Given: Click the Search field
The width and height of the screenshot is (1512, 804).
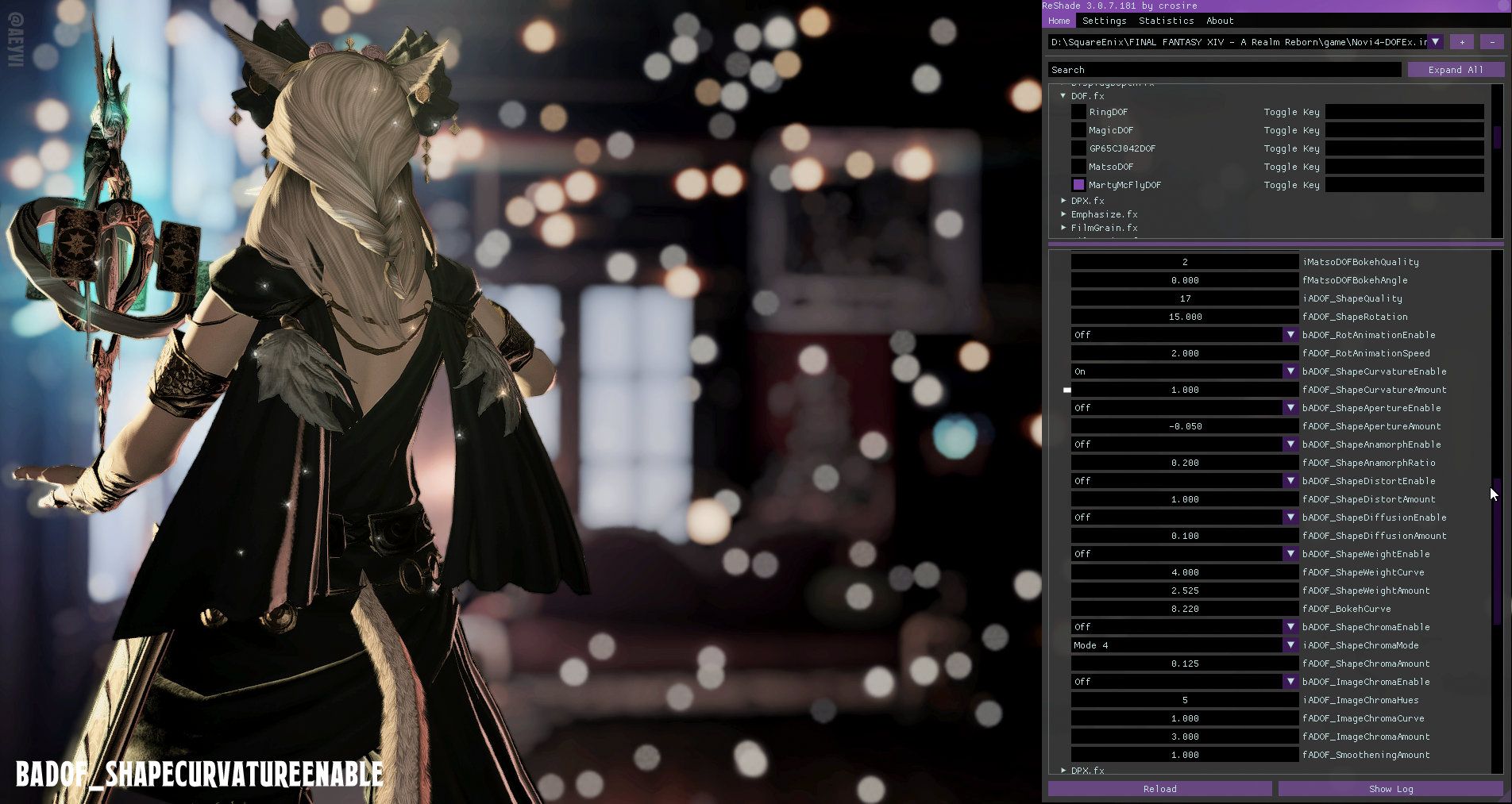Looking at the screenshot, I should pyautogui.click(x=1224, y=70).
